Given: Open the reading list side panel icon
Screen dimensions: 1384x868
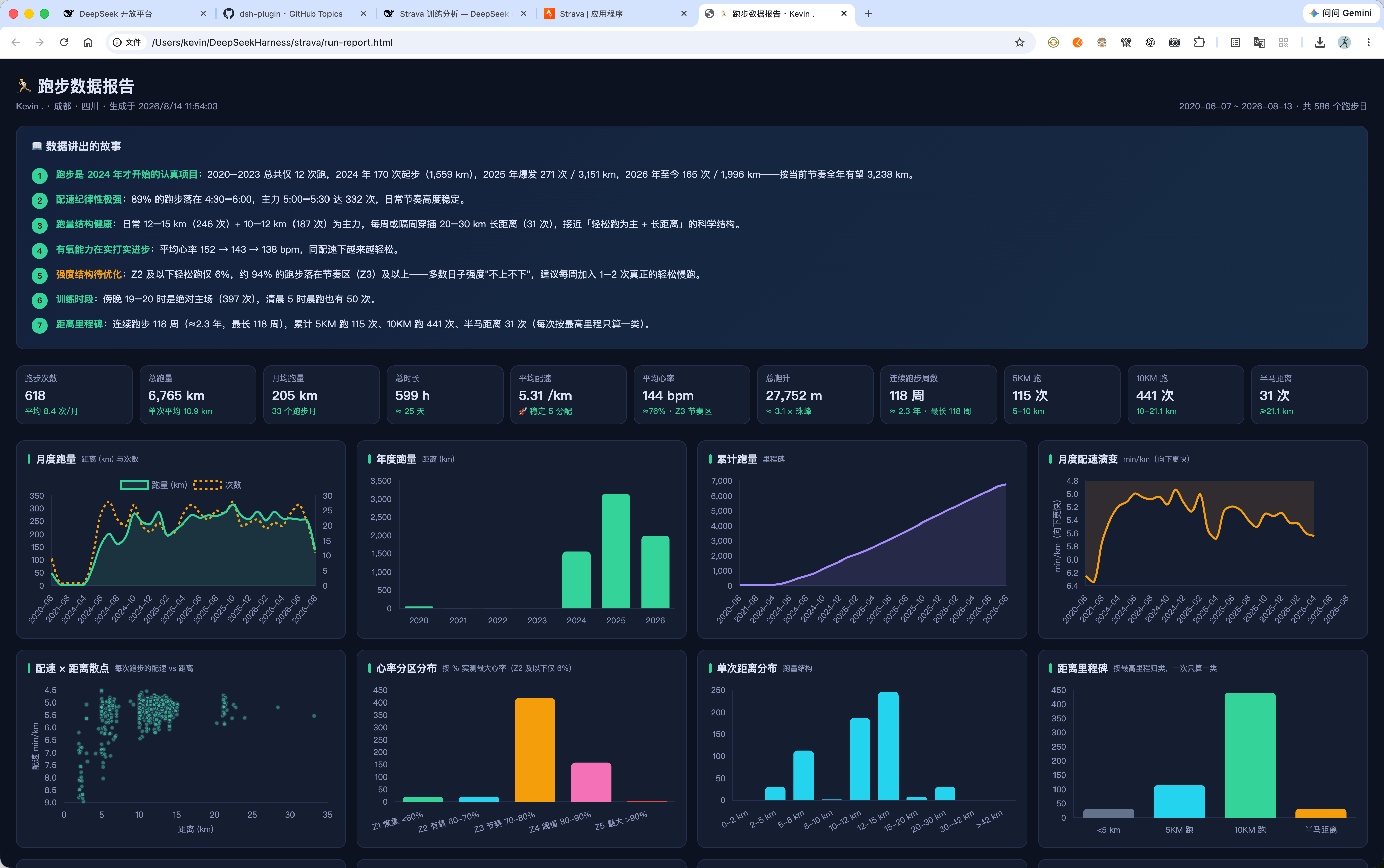Looking at the screenshot, I should pos(1235,42).
